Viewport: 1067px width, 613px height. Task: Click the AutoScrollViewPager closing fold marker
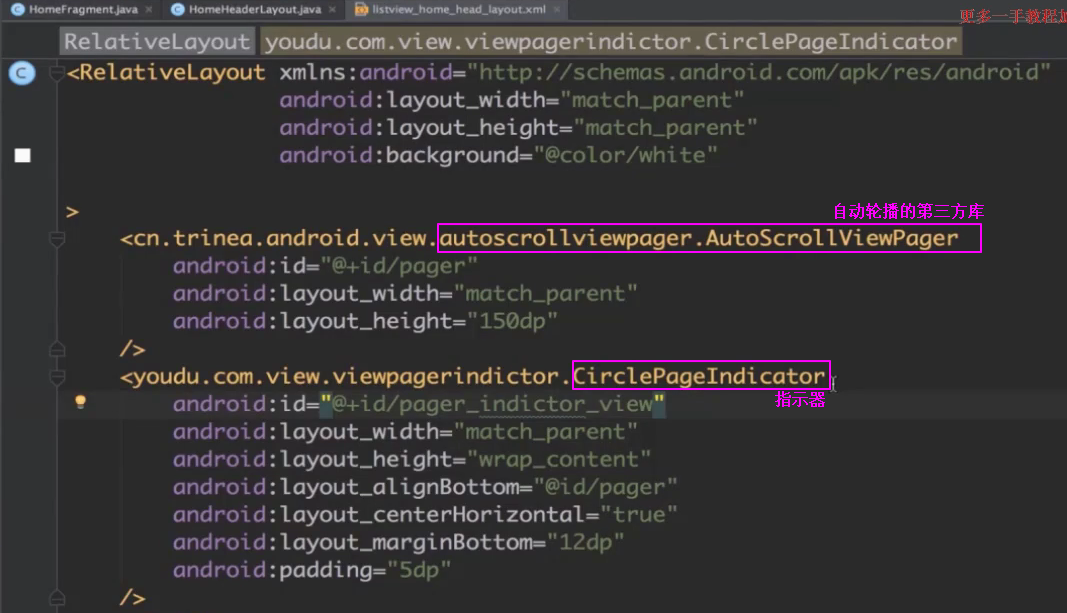click(57, 349)
